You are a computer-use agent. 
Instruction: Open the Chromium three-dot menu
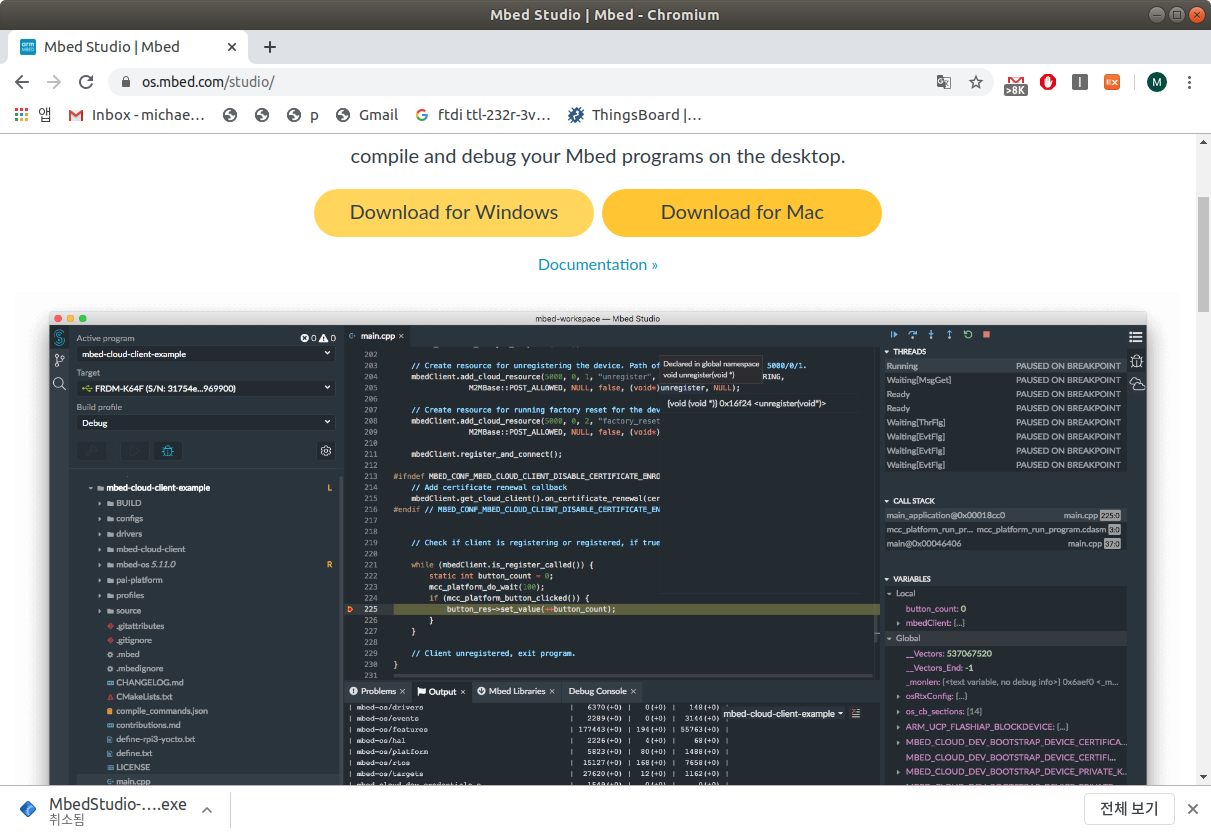pos(1189,82)
